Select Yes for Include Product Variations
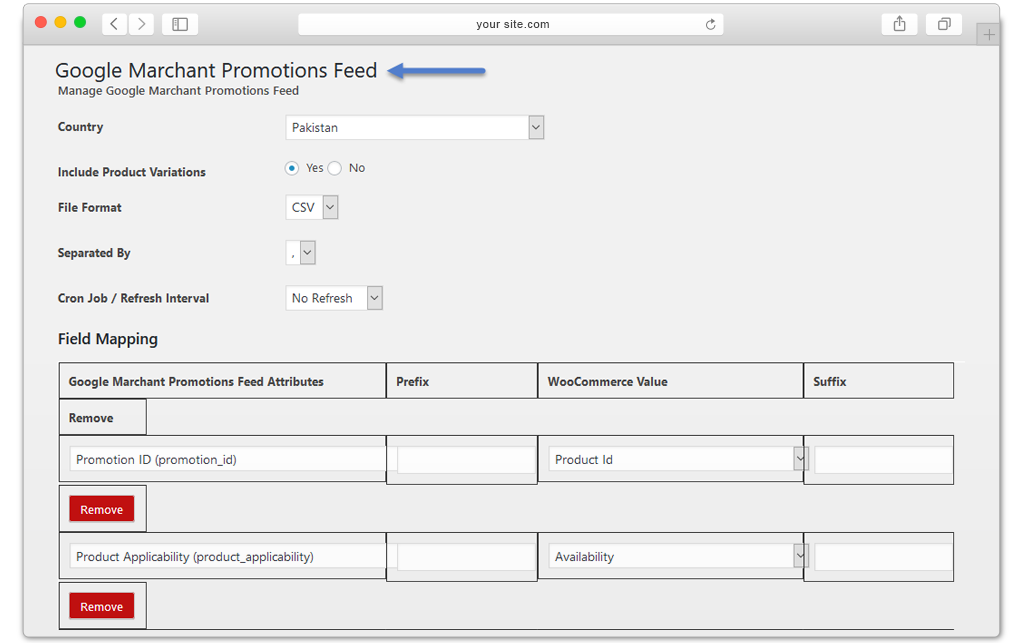 [x=292, y=168]
